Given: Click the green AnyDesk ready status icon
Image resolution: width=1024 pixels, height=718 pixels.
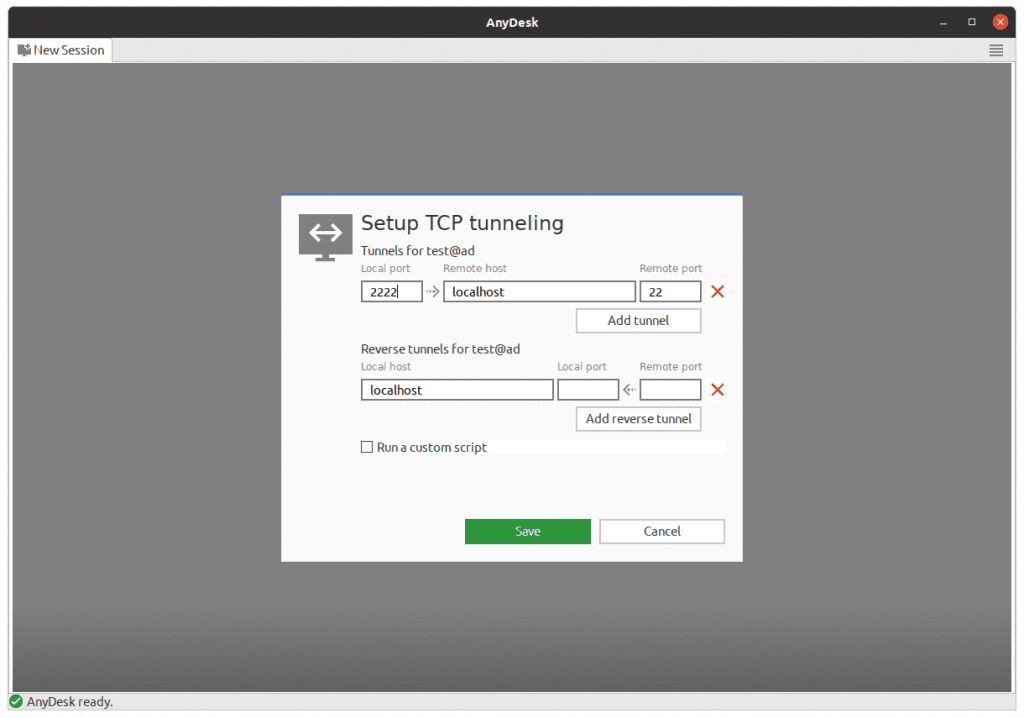Looking at the screenshot, I should click(16, 702).
